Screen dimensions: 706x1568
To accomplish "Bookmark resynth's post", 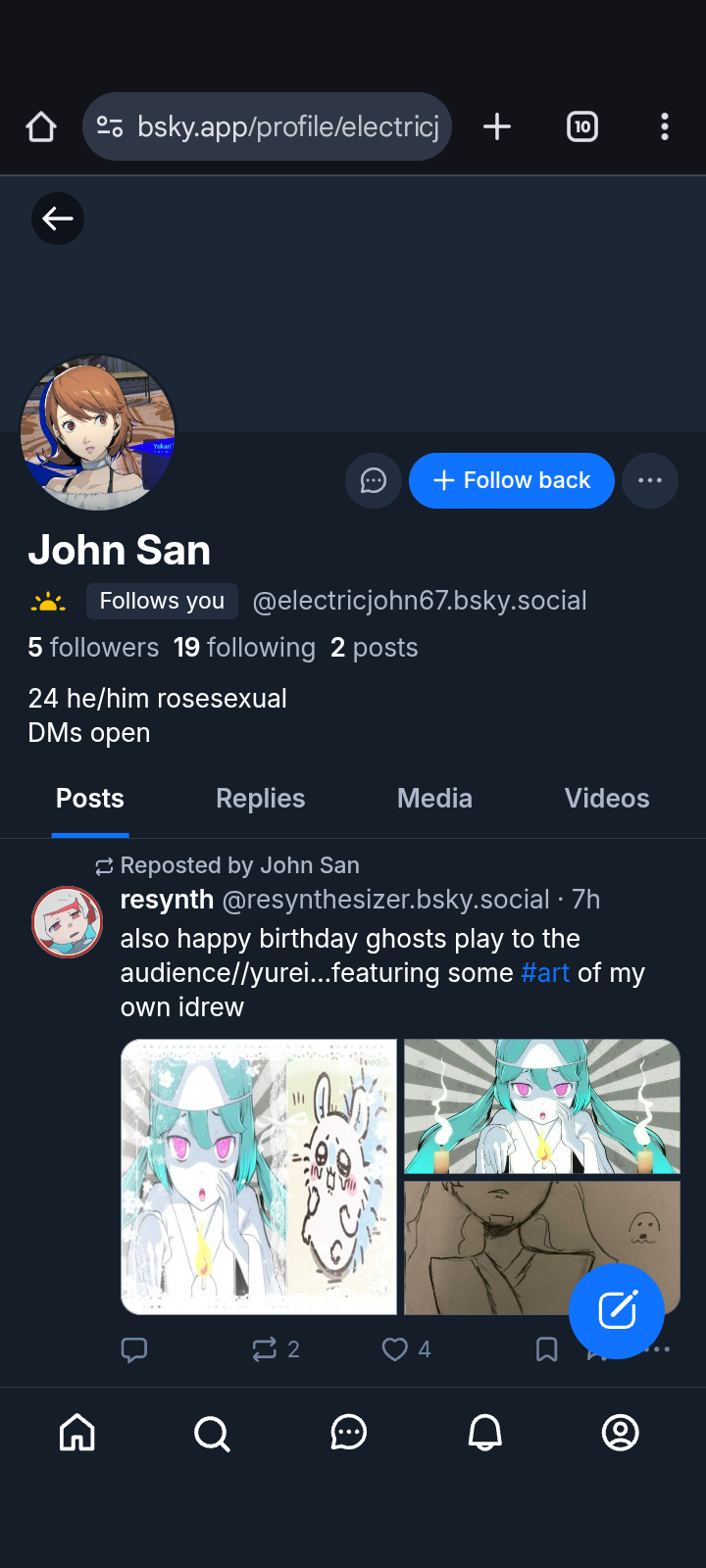I will coord(546,1349).
